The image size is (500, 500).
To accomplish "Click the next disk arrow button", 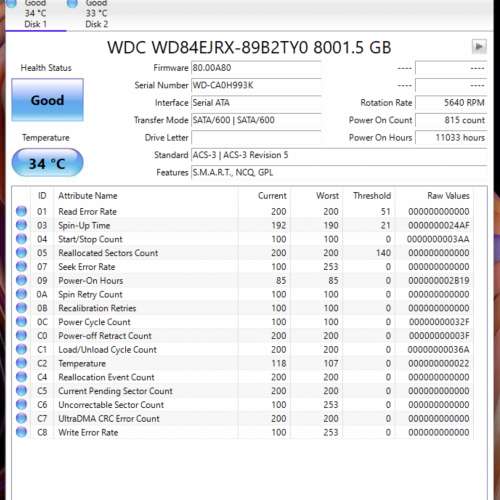I will point(479,46).
